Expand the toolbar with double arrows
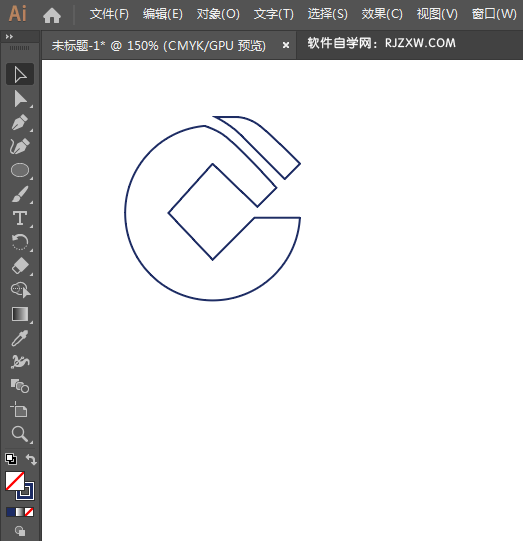The image size is (523, 541). (9, 37)
